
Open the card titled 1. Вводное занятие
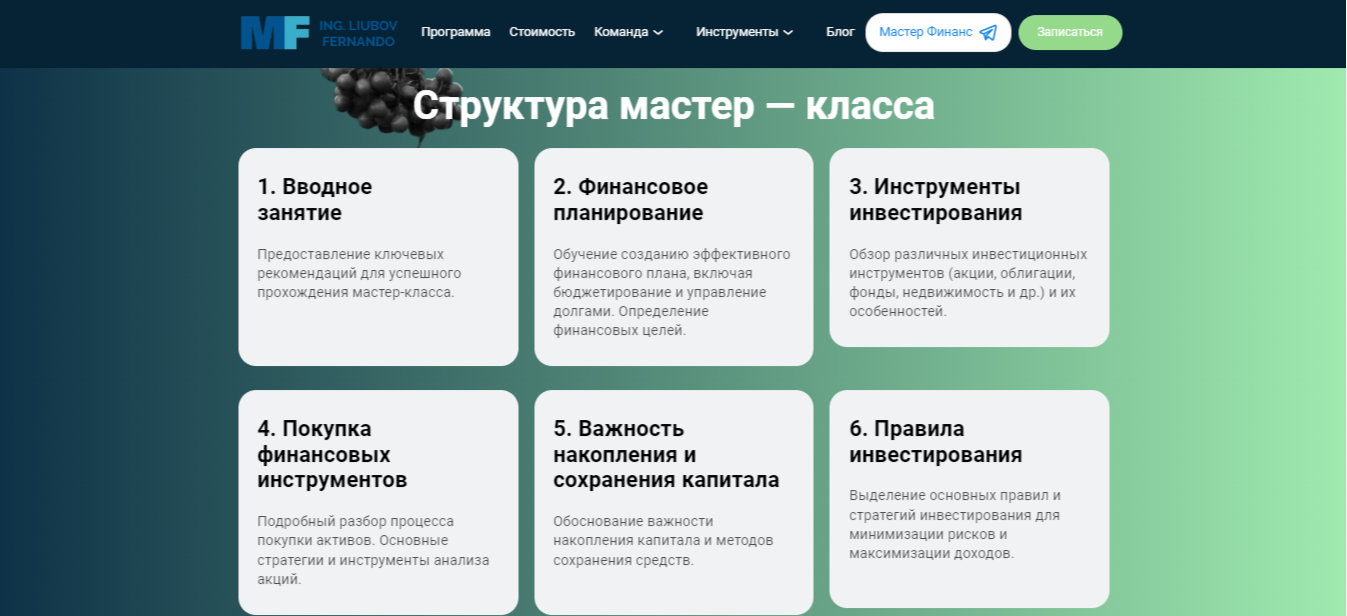click(x=378, y=255)
